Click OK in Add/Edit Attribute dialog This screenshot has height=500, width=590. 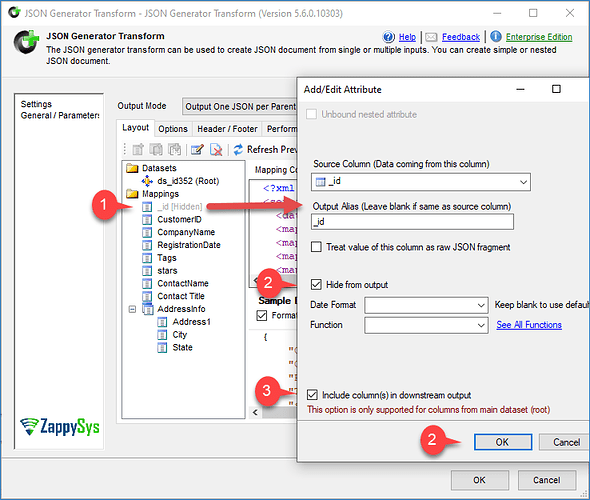[503, 442]
